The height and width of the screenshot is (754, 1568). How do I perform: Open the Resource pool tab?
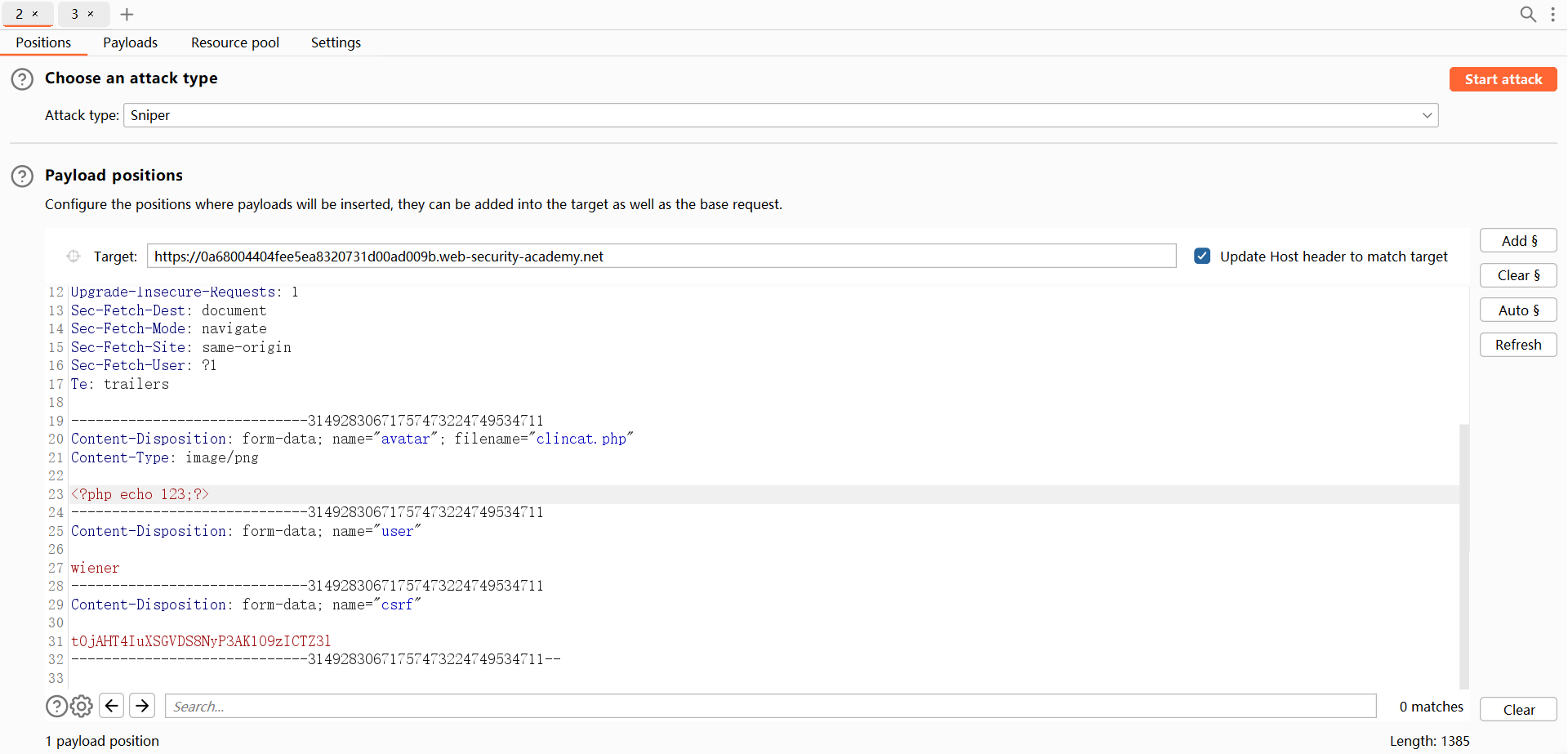pos(234,42)
